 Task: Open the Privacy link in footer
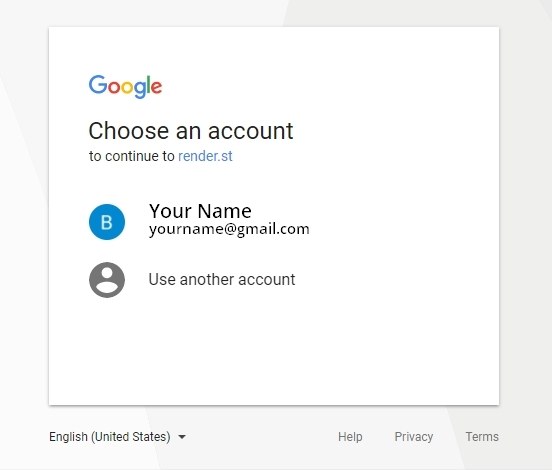[414, 437]
